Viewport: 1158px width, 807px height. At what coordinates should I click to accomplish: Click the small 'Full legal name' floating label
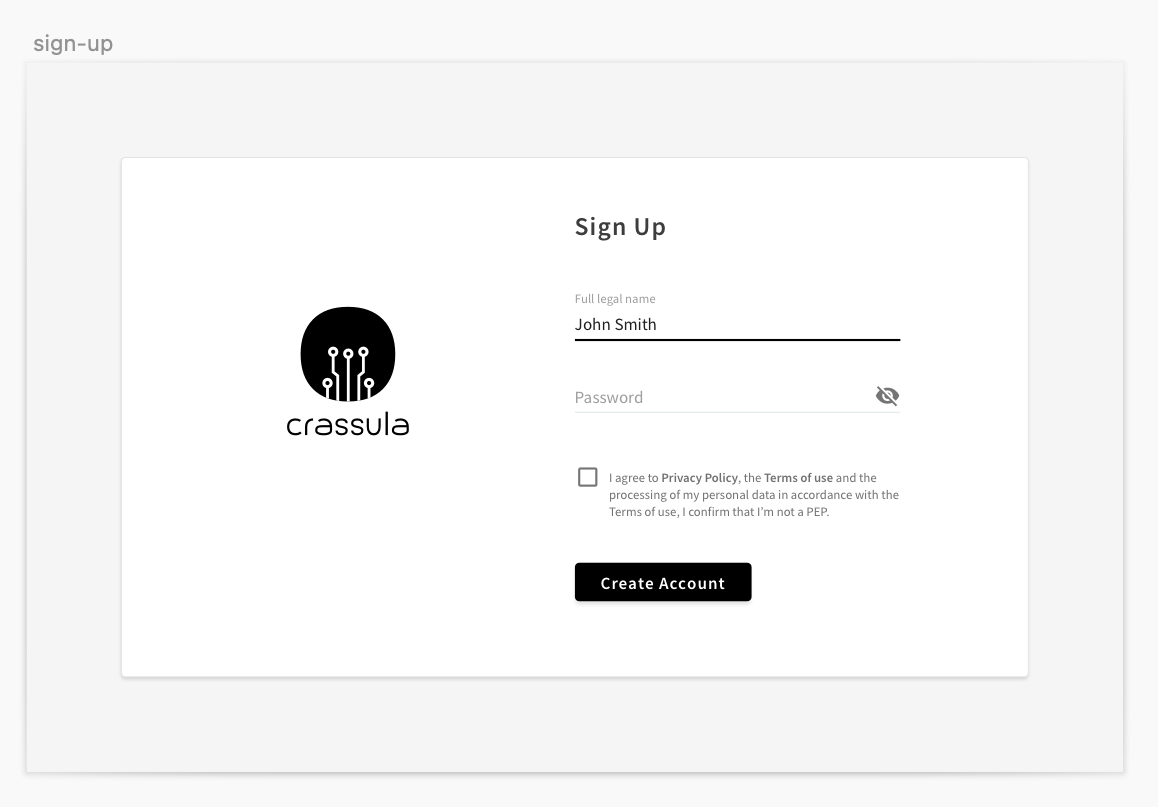pos(615,299)
